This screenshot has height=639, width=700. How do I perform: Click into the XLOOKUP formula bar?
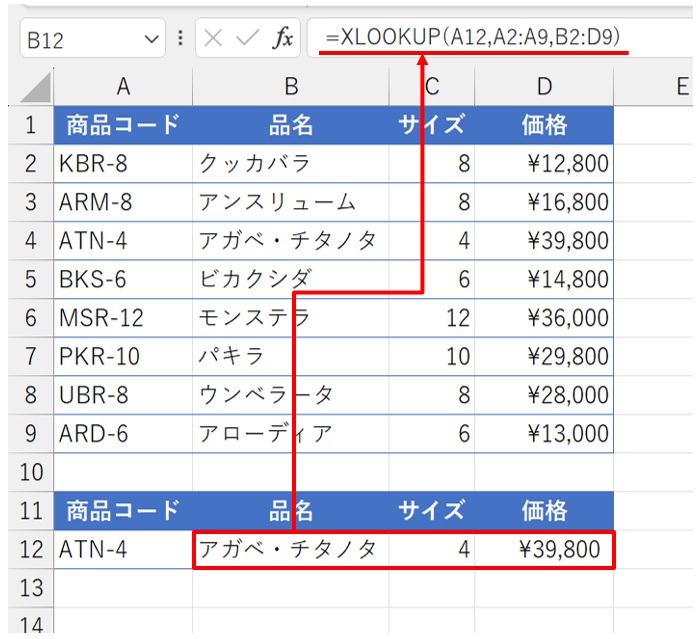click(x=500, y=38)
